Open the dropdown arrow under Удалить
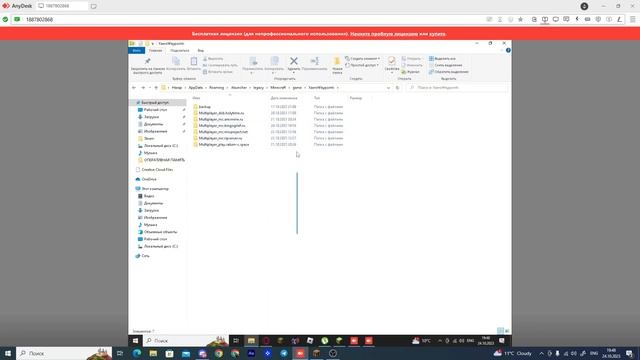The height and width of the screenshot is (360, 640). (x=293, y=72)
